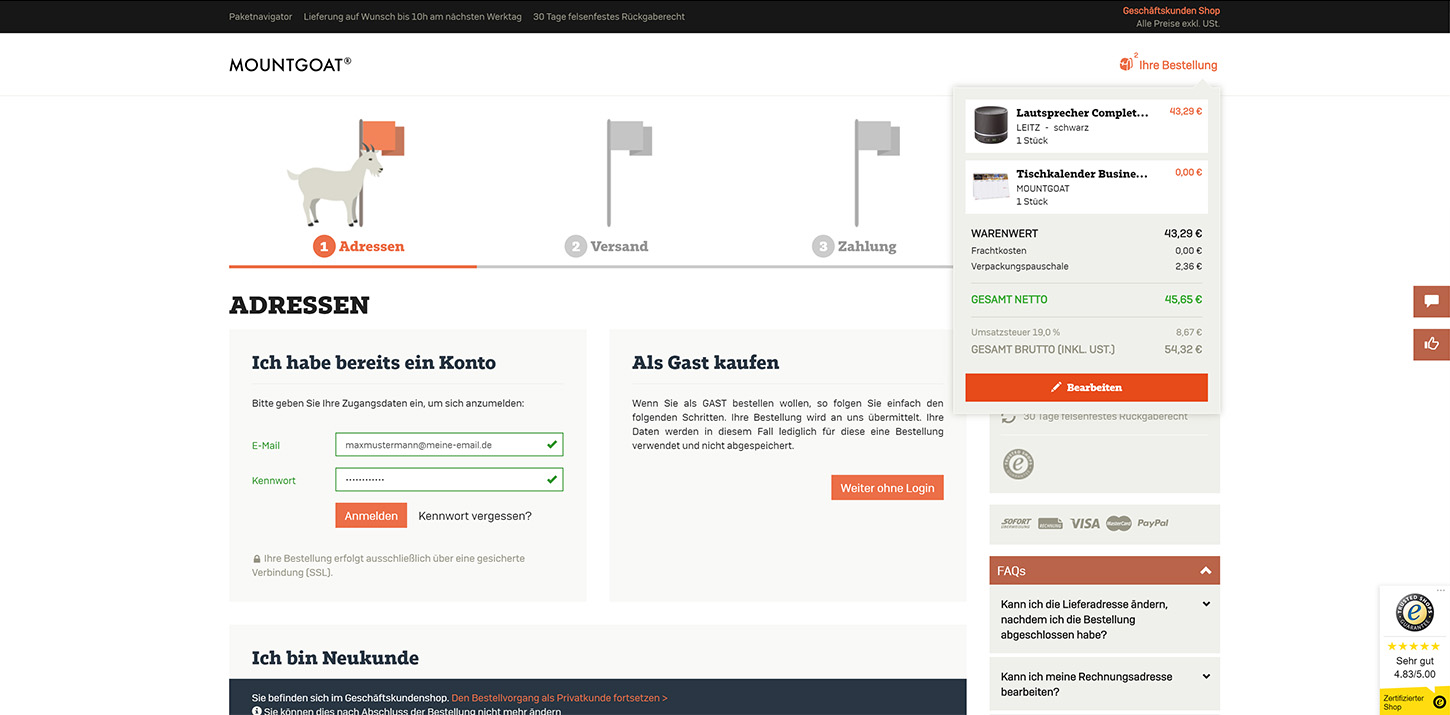Open the chat bubble side icon
This screenshot has width=1450, height=715.
point(1431,301)
